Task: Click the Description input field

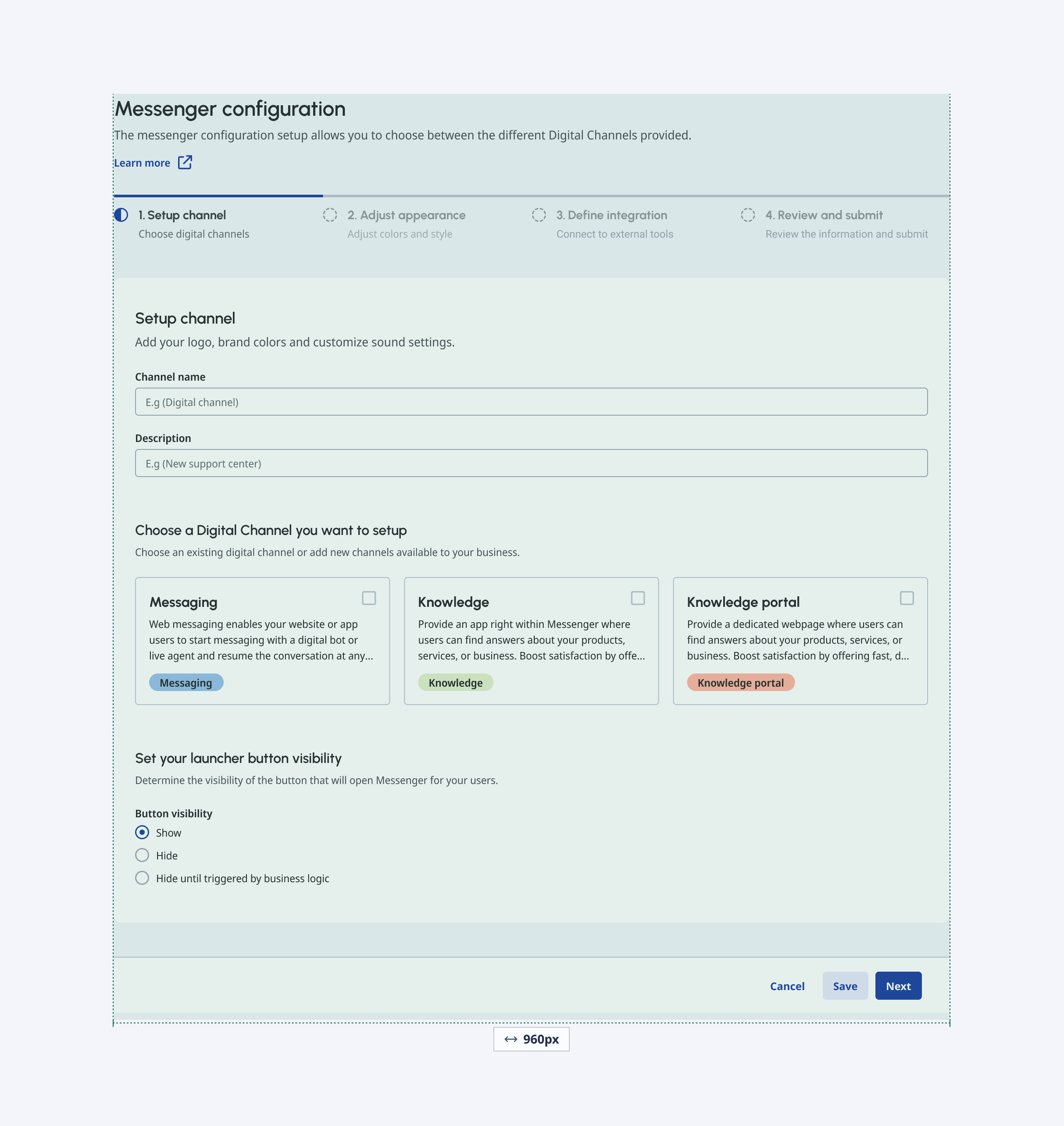Action: [x=531, y=463]
